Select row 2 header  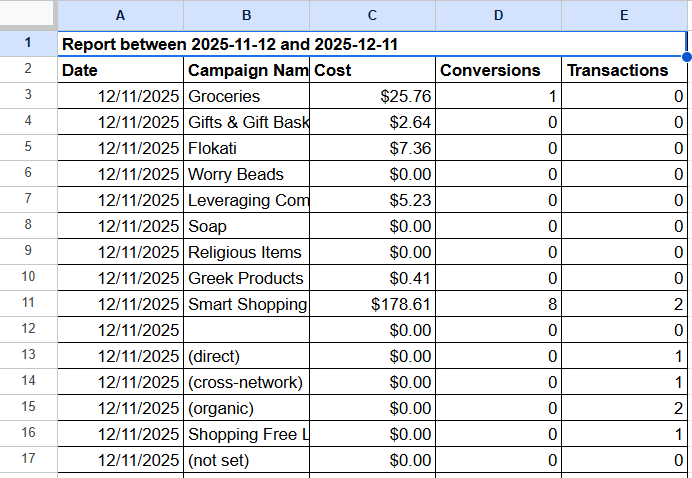(x=28, y=70)
